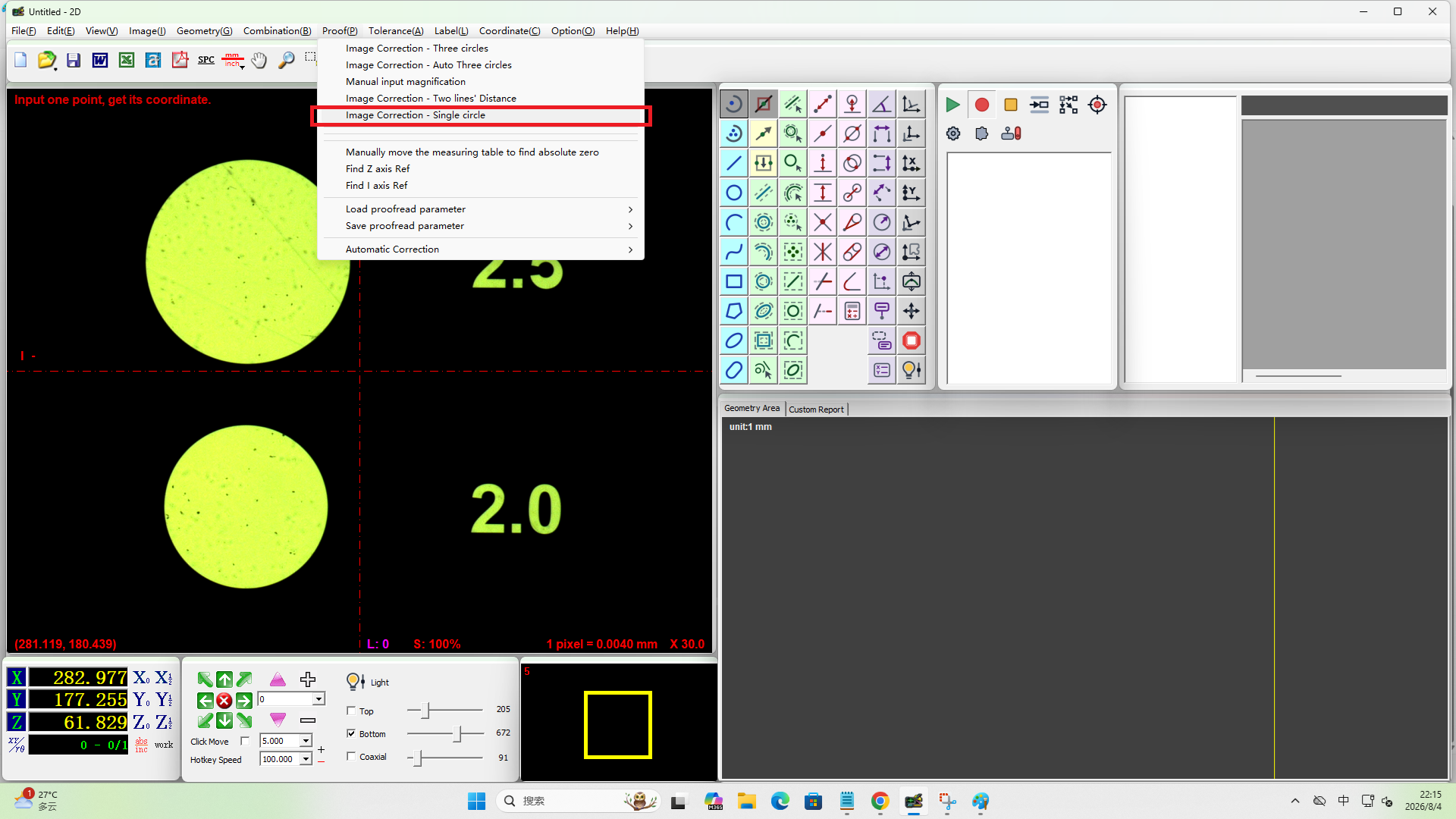Click the crosshair target icon
The width and height of the screenshot is (1456, 819).
[x=1097, y=105]
